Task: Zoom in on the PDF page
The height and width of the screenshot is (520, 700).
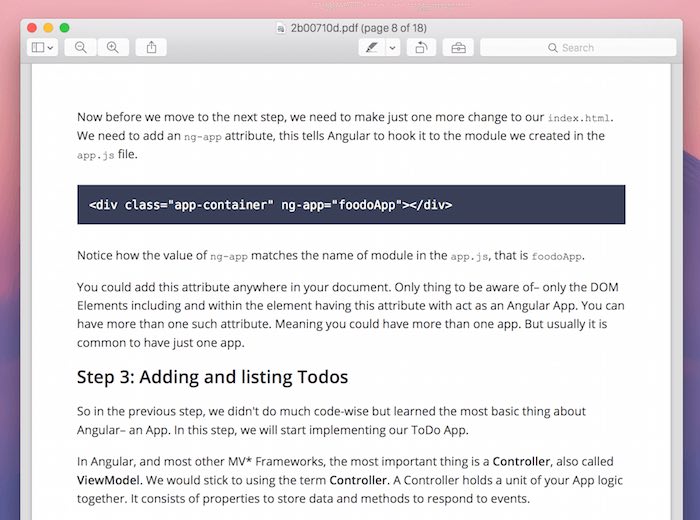Action: (x=113, y=47)
